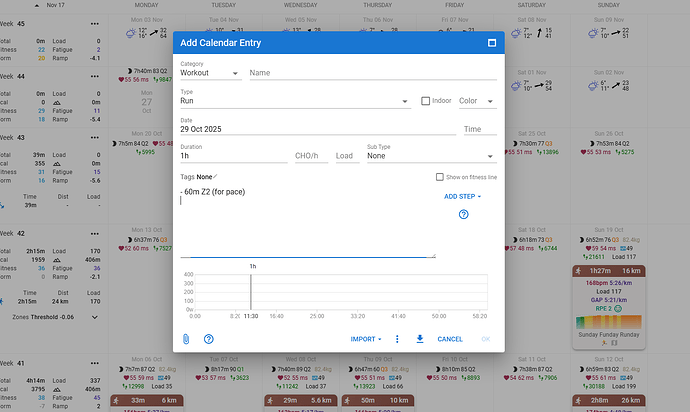Open the Color picker dropdown
The width and height of the screenshot is (690, 412).
point(477,101)
